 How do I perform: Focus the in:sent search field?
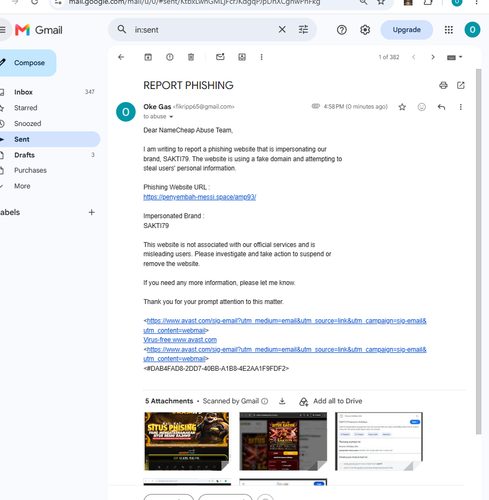[x=203, y=30]
